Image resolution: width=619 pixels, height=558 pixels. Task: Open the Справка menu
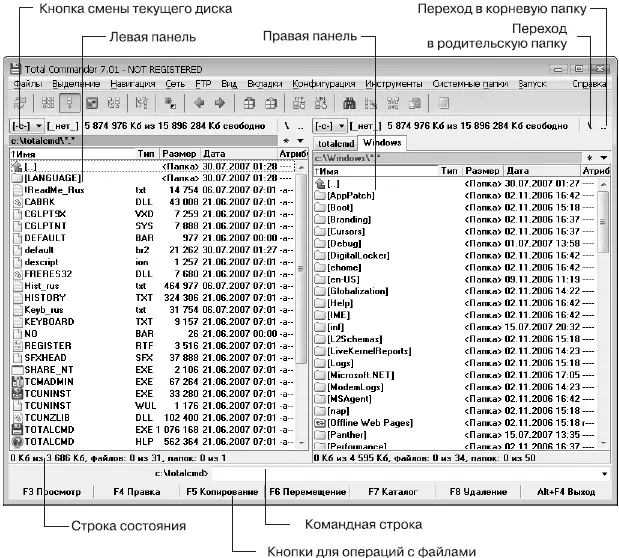click(x=589, y=84)
